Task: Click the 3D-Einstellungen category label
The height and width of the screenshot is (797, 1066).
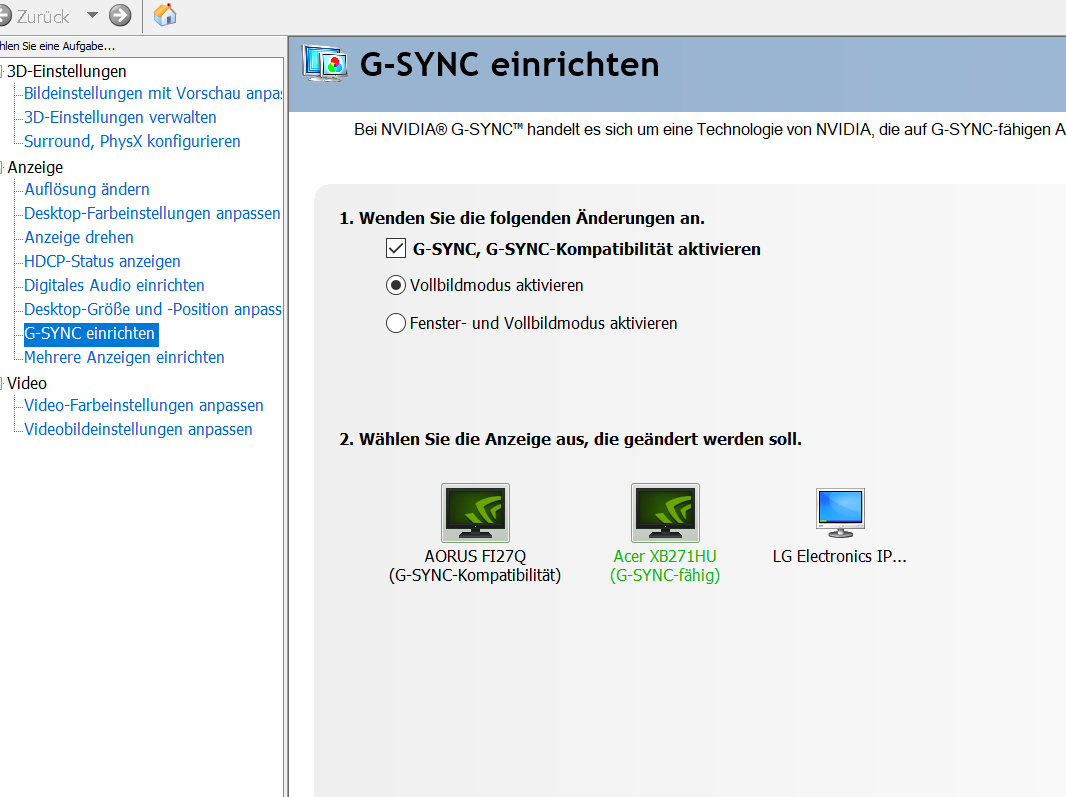Action: point(67,71)
